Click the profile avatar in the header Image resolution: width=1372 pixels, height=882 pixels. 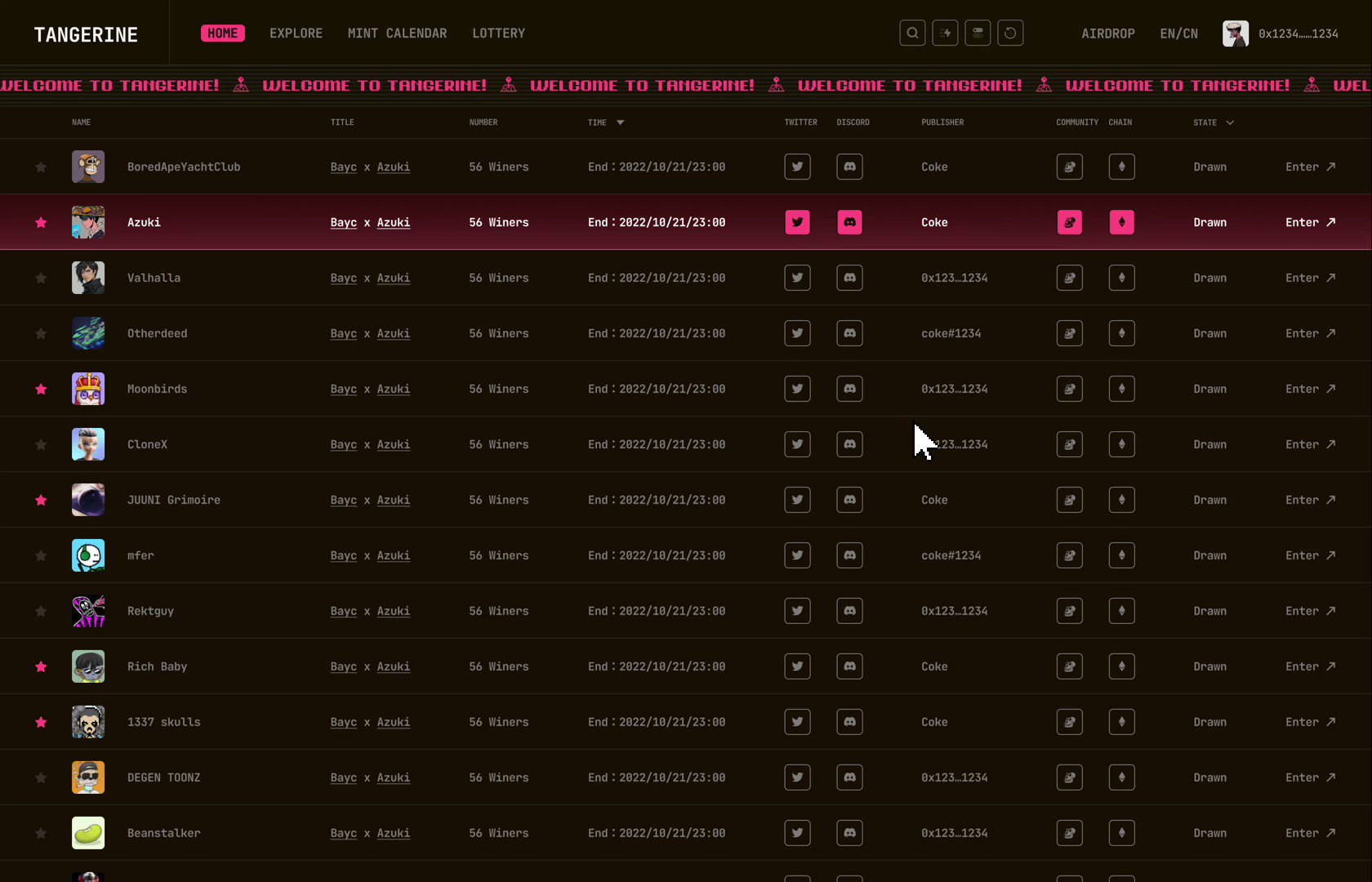[1236, 33]
